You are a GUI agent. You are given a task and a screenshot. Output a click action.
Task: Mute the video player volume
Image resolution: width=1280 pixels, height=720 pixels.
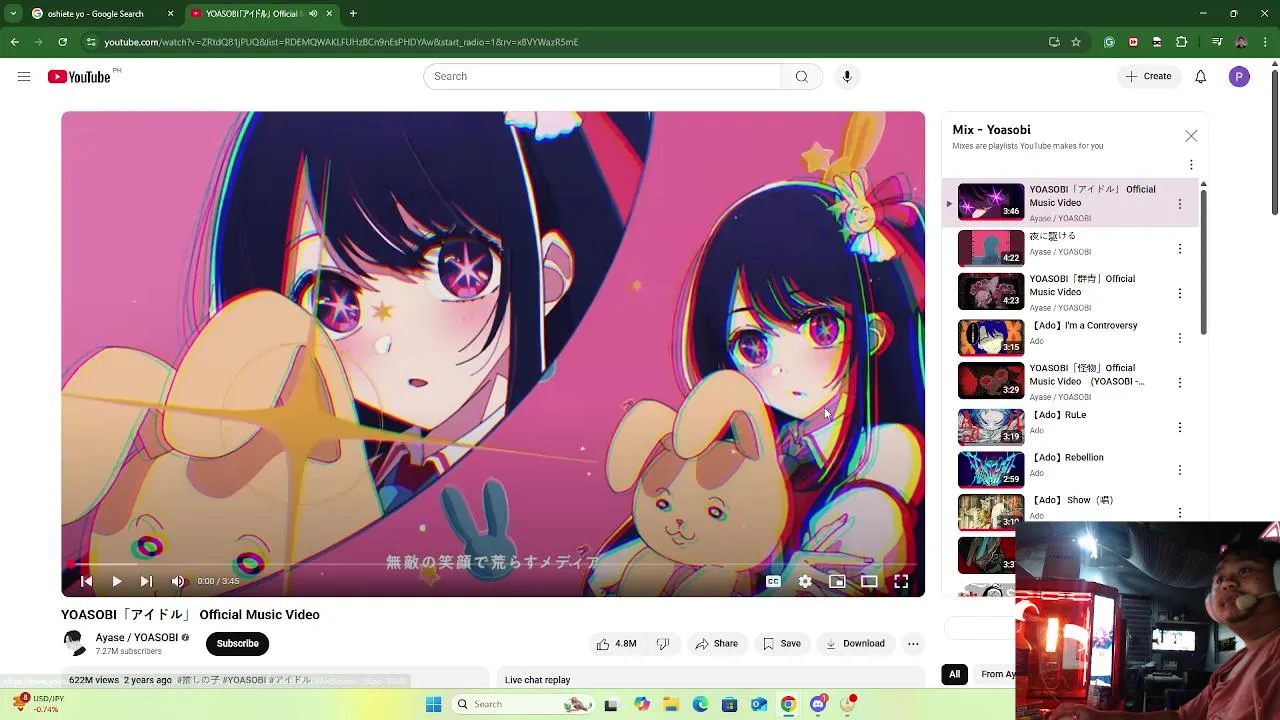178,581
